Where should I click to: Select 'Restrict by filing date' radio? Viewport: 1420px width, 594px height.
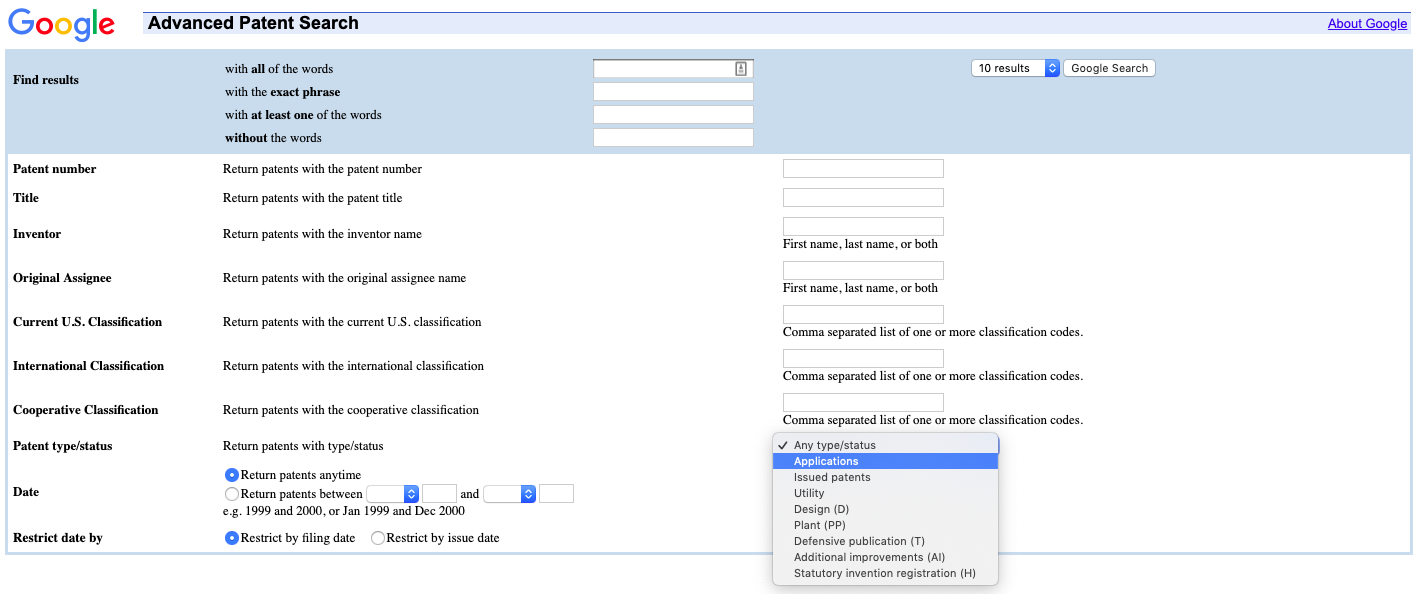click(x=232, y=538)
